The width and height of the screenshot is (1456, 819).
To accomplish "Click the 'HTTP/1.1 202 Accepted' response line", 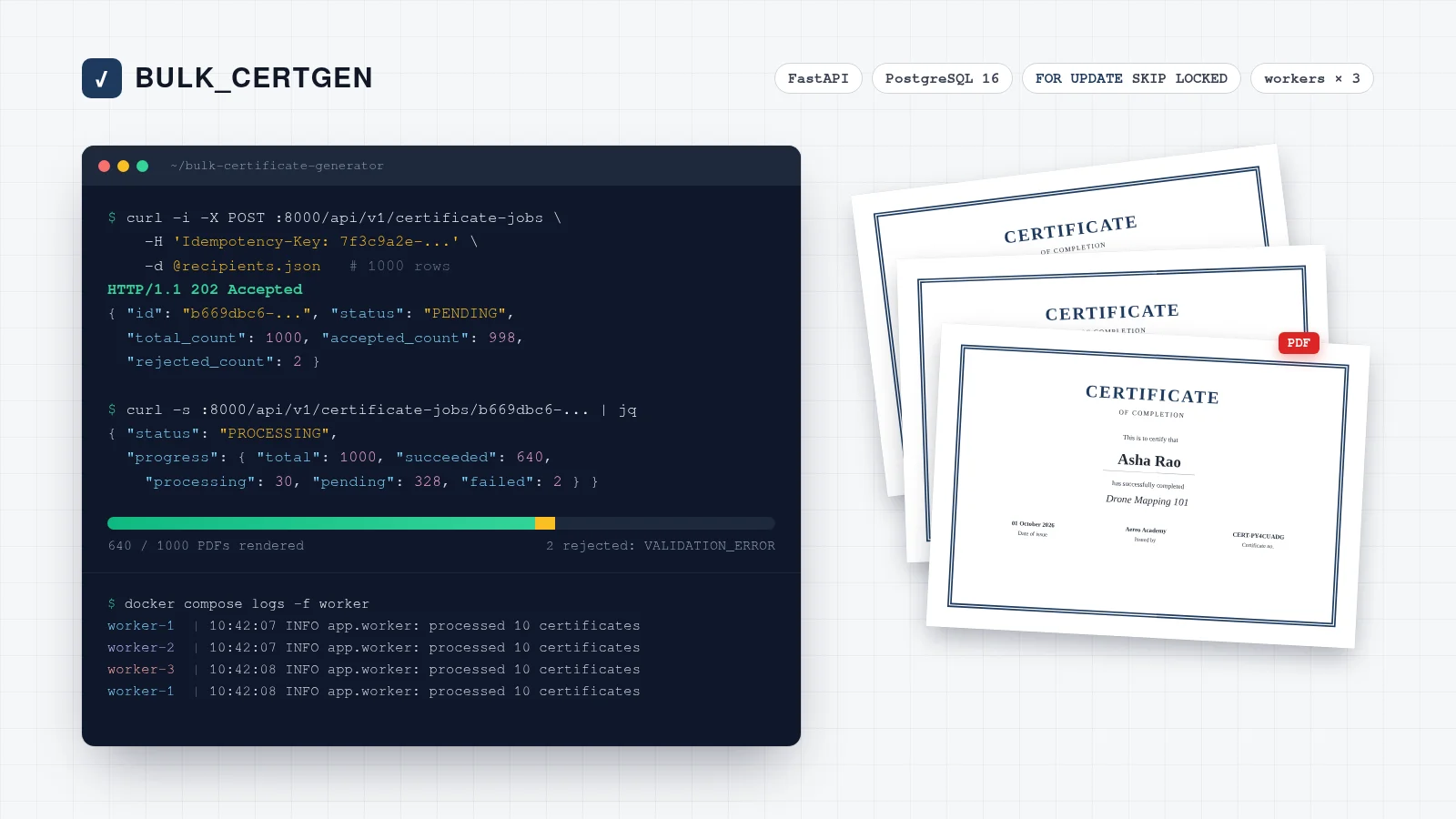I will tap(205, 289).
